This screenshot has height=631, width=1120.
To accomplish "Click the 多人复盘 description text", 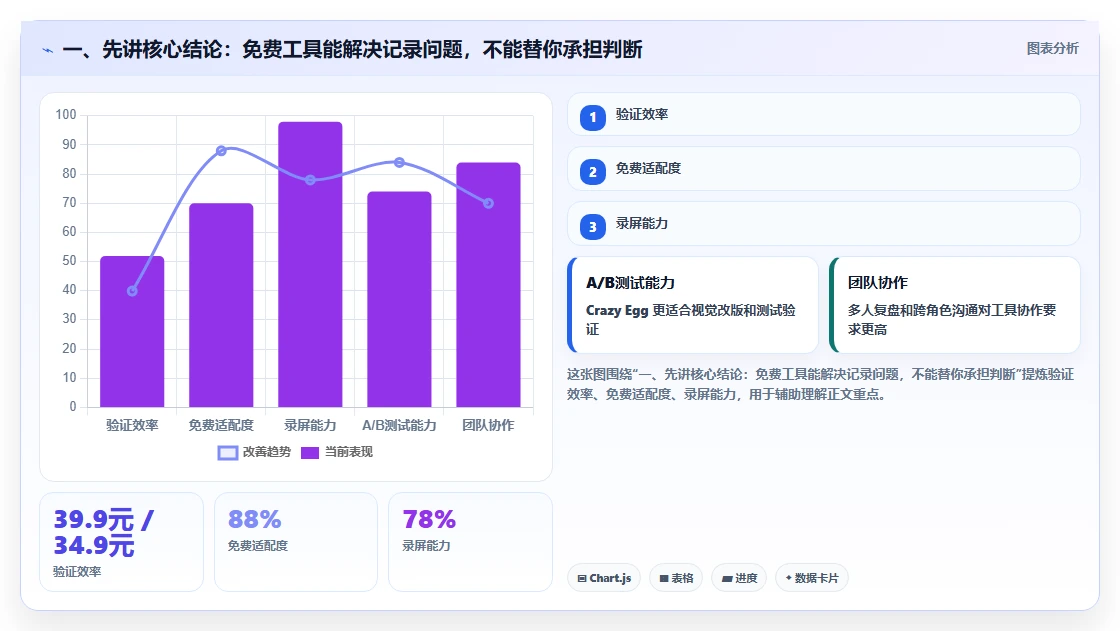I will pos(952,319).
